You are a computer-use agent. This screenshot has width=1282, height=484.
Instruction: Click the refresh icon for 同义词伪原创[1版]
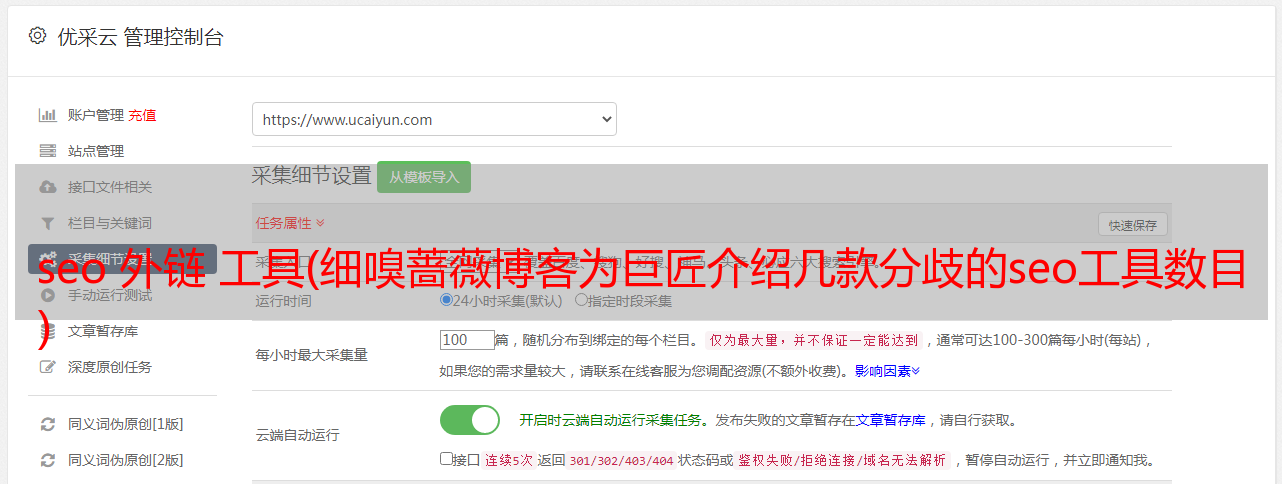pyautogui.click(x=47, y=424)
